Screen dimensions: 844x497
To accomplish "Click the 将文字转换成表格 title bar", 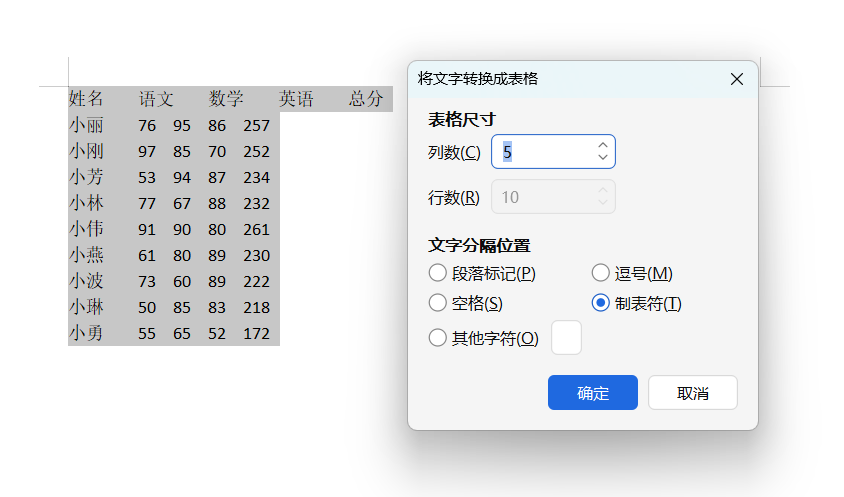I will point(560,79).
